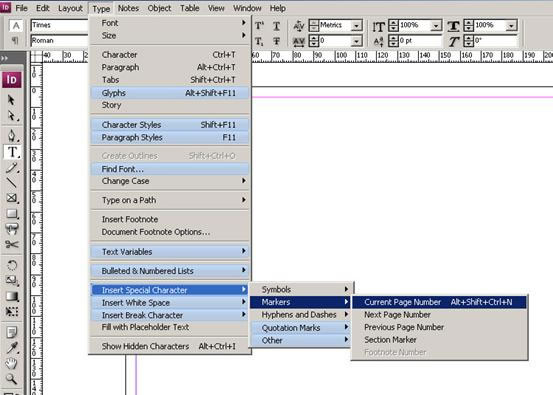This screenshot has width=553, height=395.
Task: Switch to Character Formatting Controls
Action: (x=16, y=25)
